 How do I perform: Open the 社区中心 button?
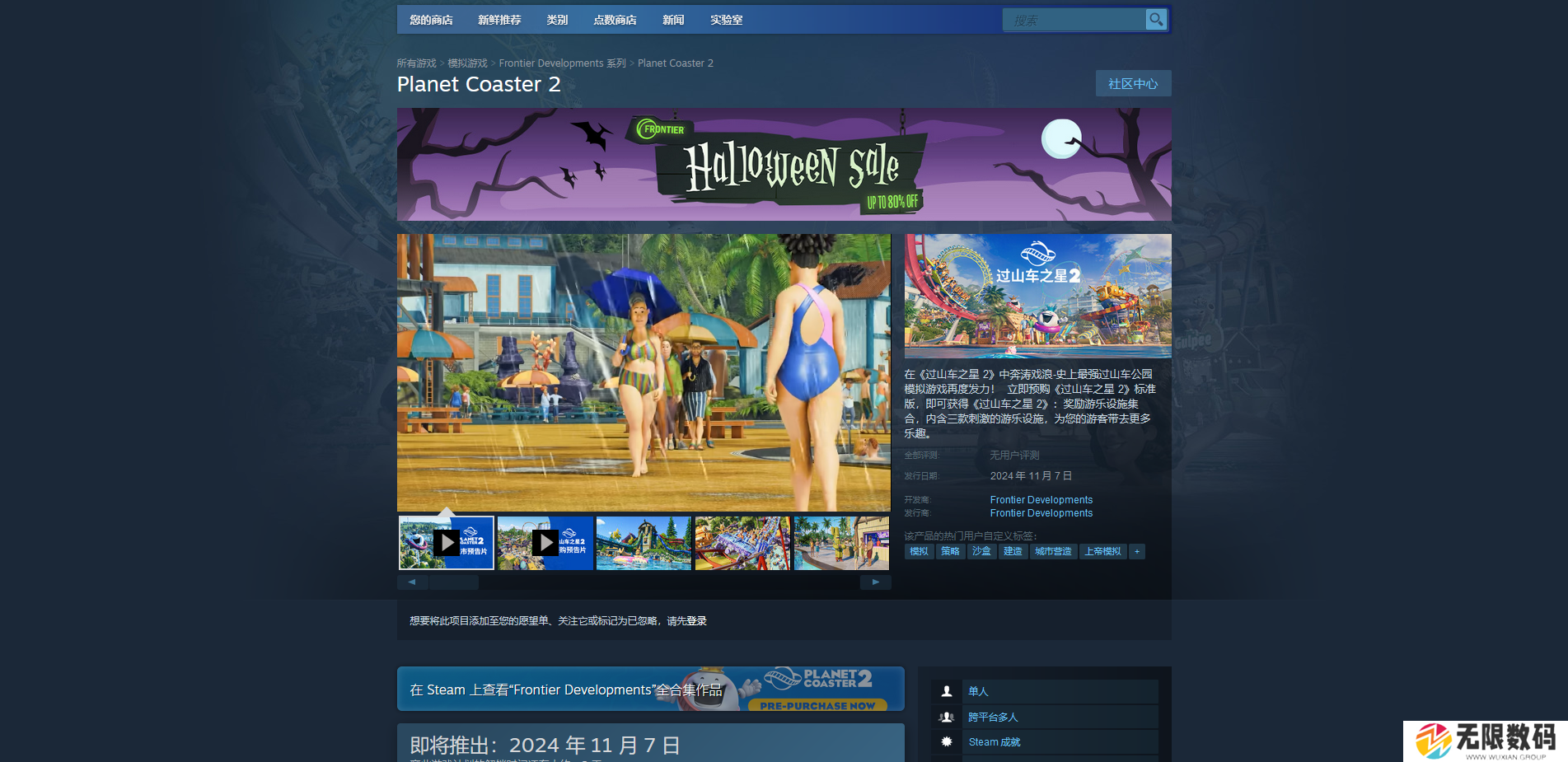pos(1133,83)
